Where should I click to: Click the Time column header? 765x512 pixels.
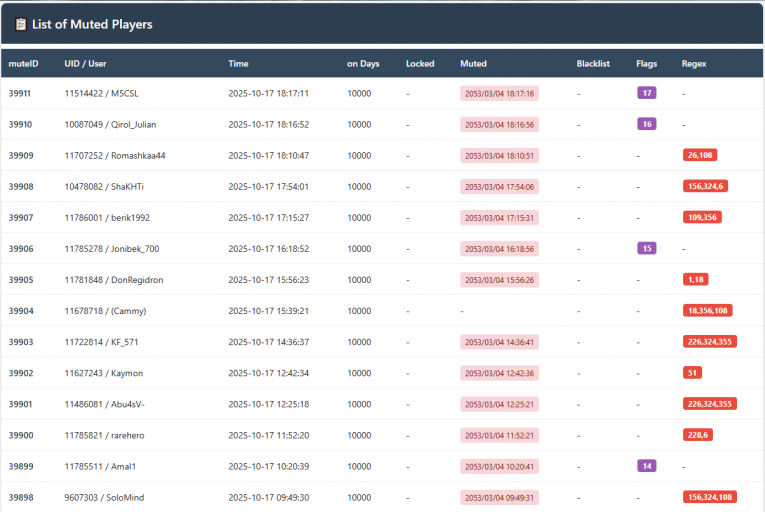click(x=238, y=64)
